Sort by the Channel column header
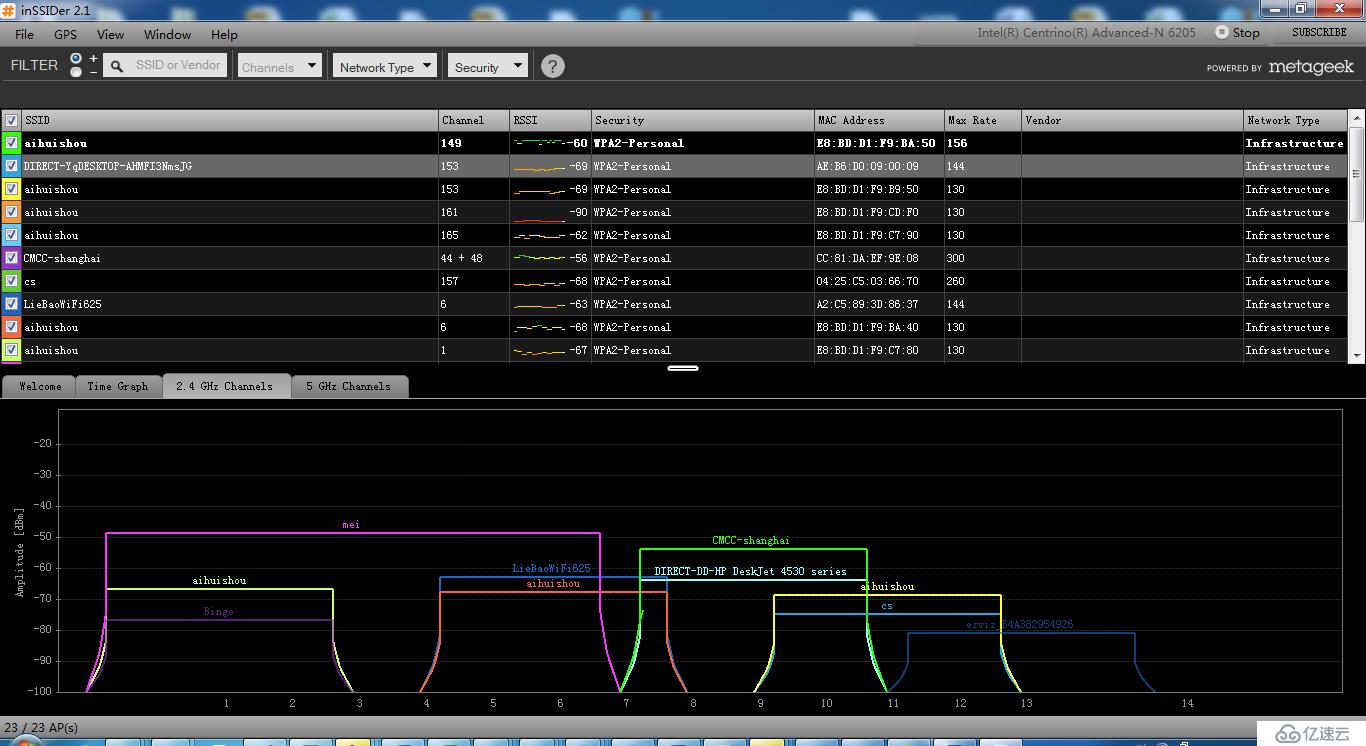The width and height of the screenshot is (1366, 746). click(x=474, y=120)
